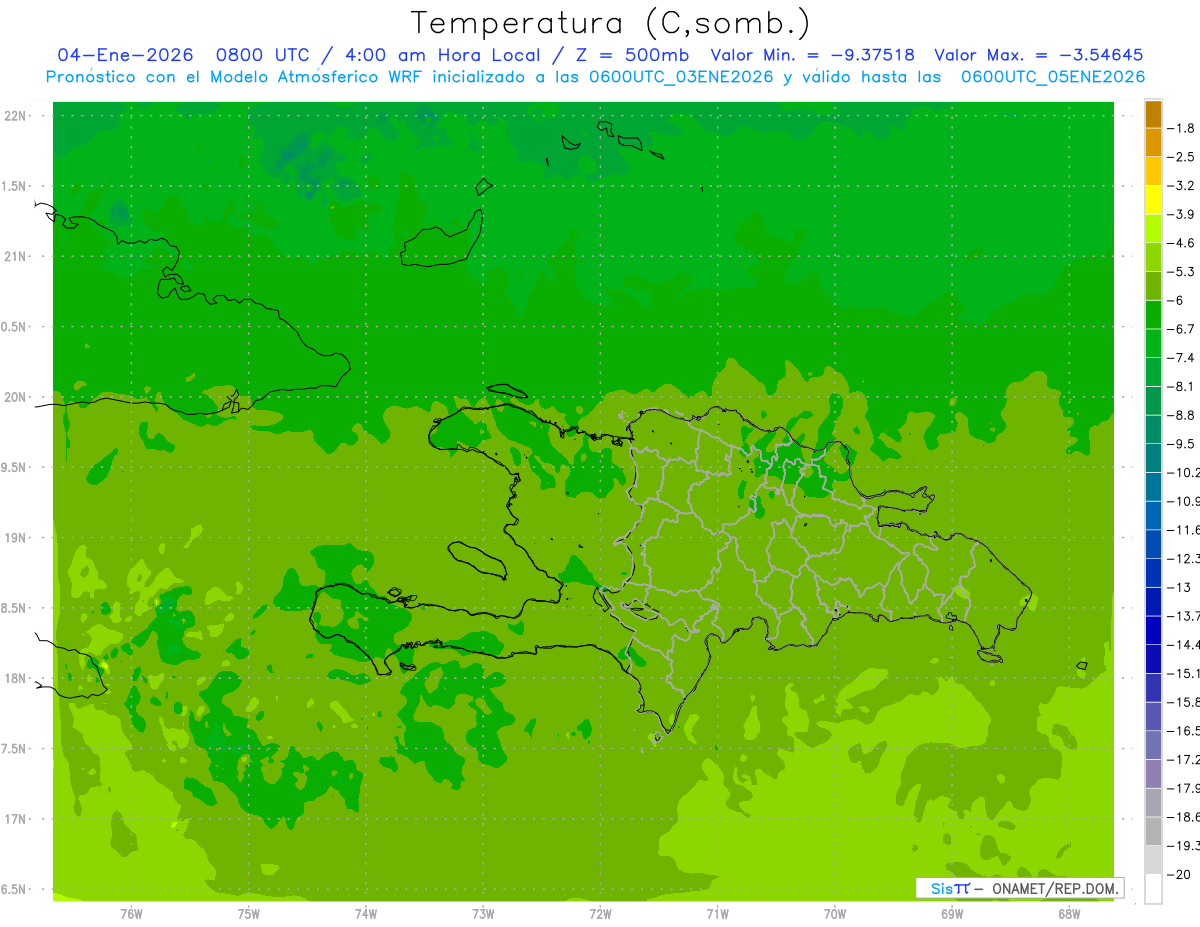
Task: Click the 74W longitude label
Action: [x=365, y=914]
